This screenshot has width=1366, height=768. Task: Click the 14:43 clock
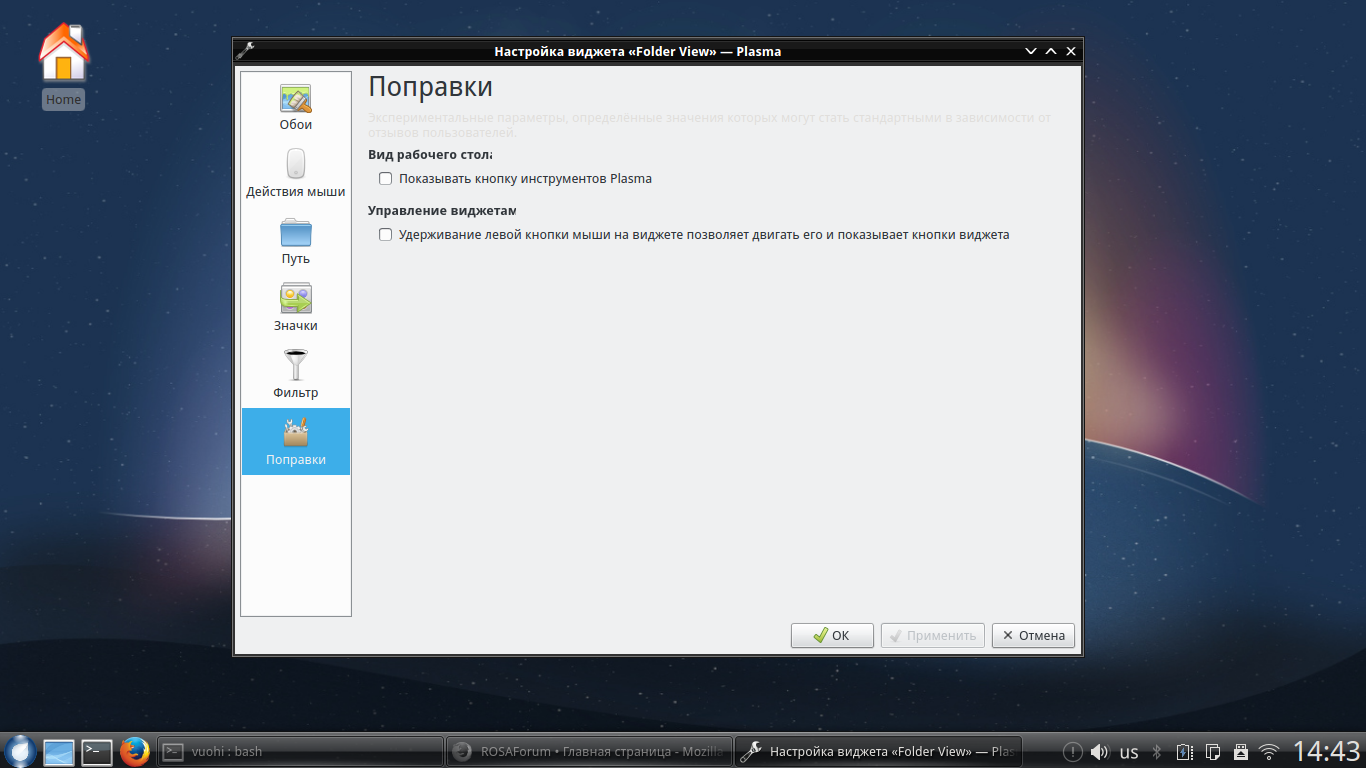pos(1327,751)
